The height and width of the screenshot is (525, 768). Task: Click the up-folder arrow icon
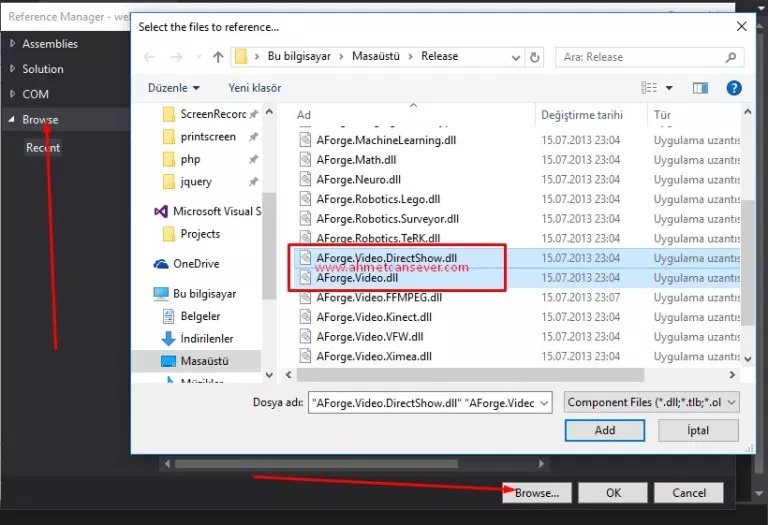[218, 57]
